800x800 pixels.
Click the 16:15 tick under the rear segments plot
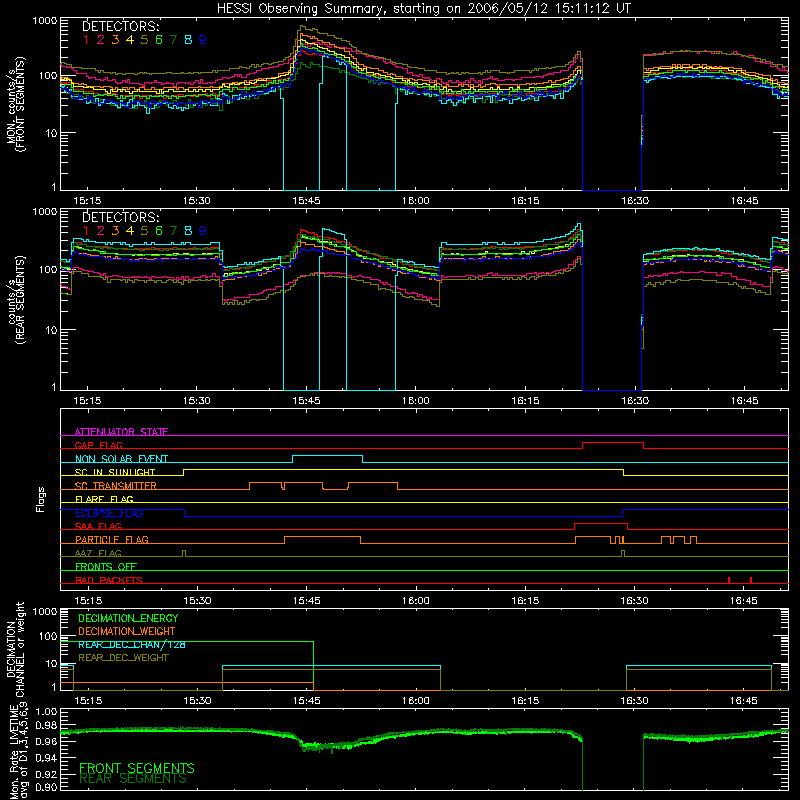click(x=525, y=401)
